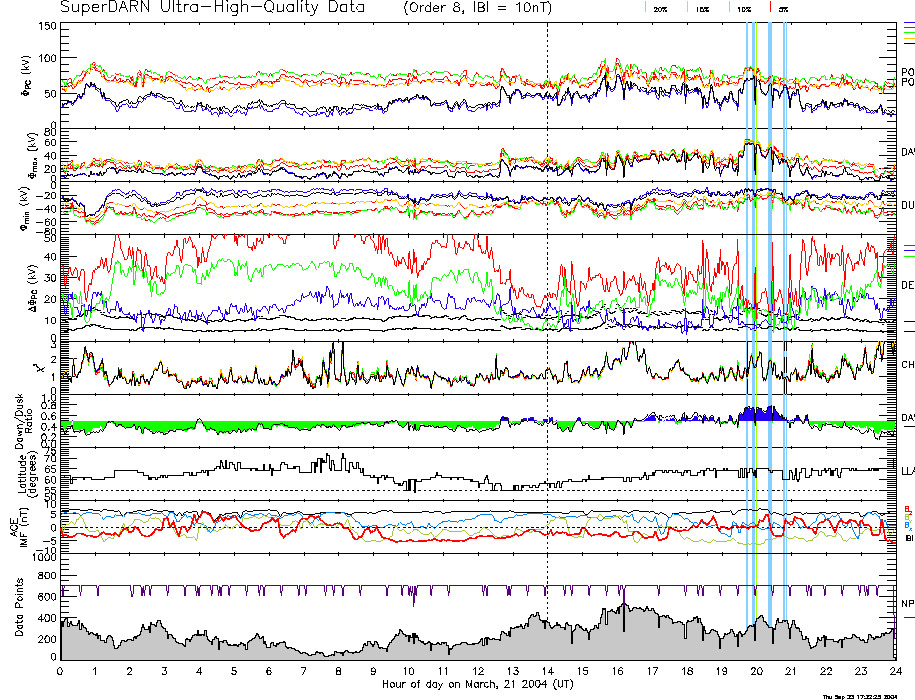Click the '1000' tick on the Data Points panel
The width and height of the screenshot is (915, 700).
click(x=44, y=557)
